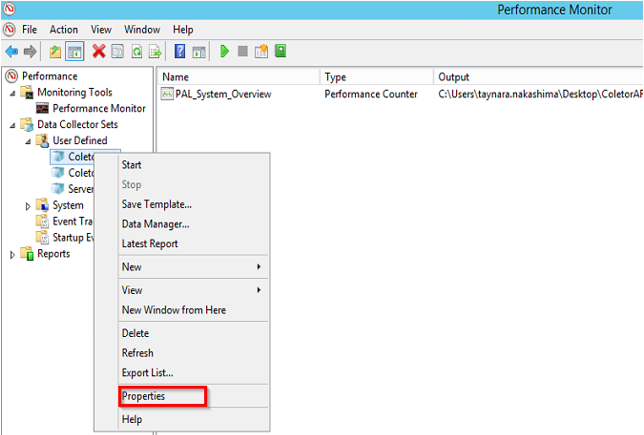Select the Performance root node
Viewport: 644px width, 435px height.
[x=50, y=76]
